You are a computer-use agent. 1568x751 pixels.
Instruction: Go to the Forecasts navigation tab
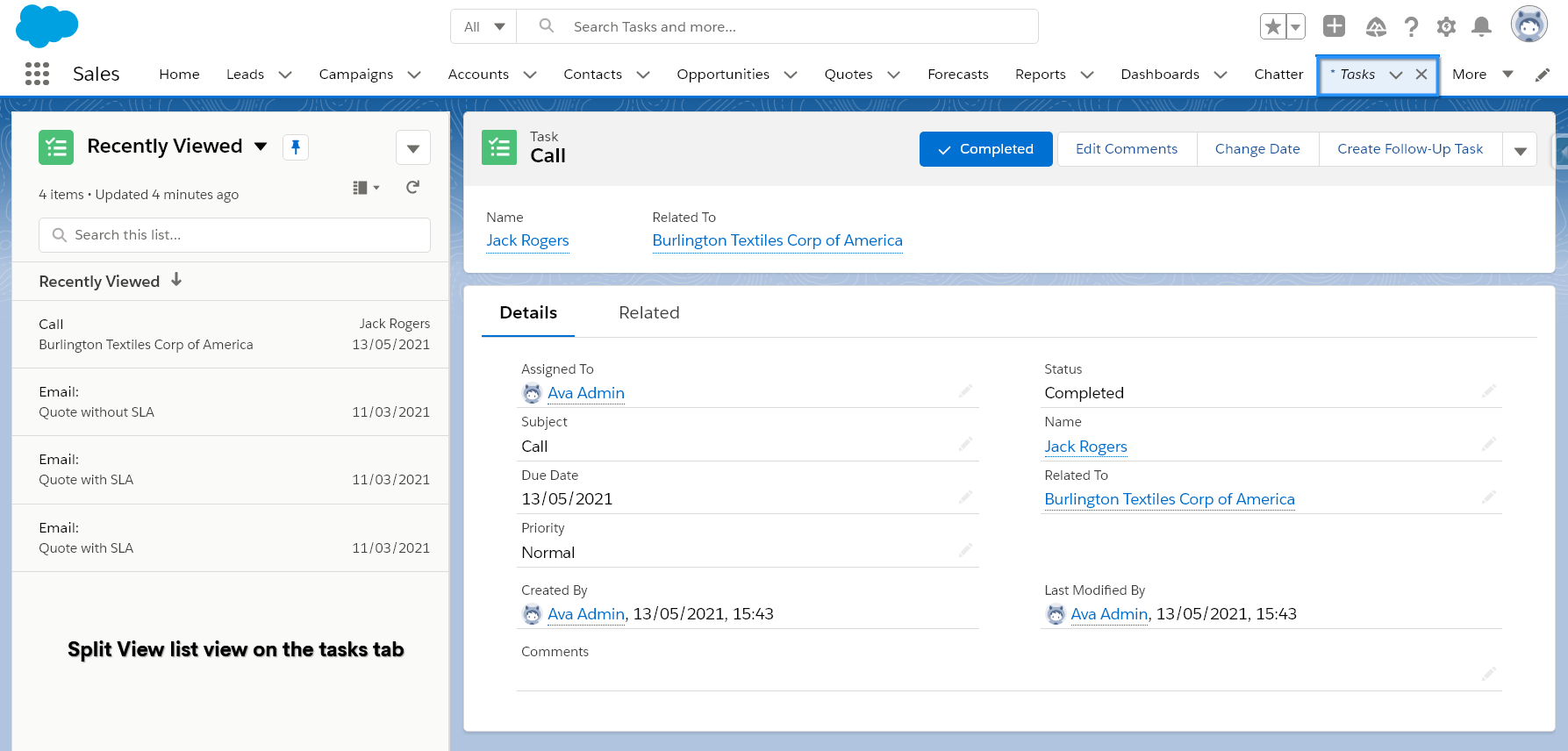(957, 75)
